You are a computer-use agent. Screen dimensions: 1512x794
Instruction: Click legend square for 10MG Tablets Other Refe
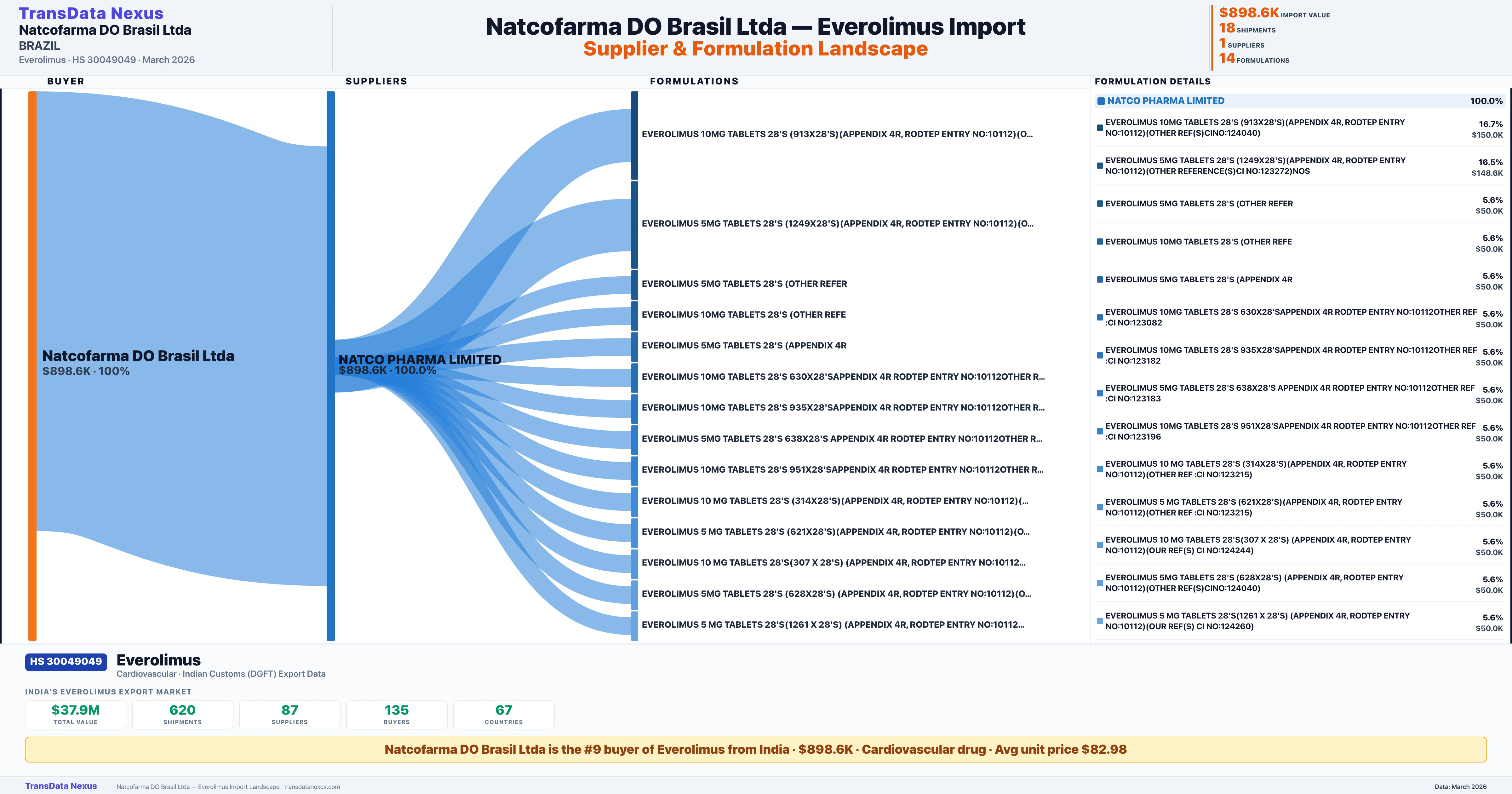pyautogui.click(x=1100, y=242)
